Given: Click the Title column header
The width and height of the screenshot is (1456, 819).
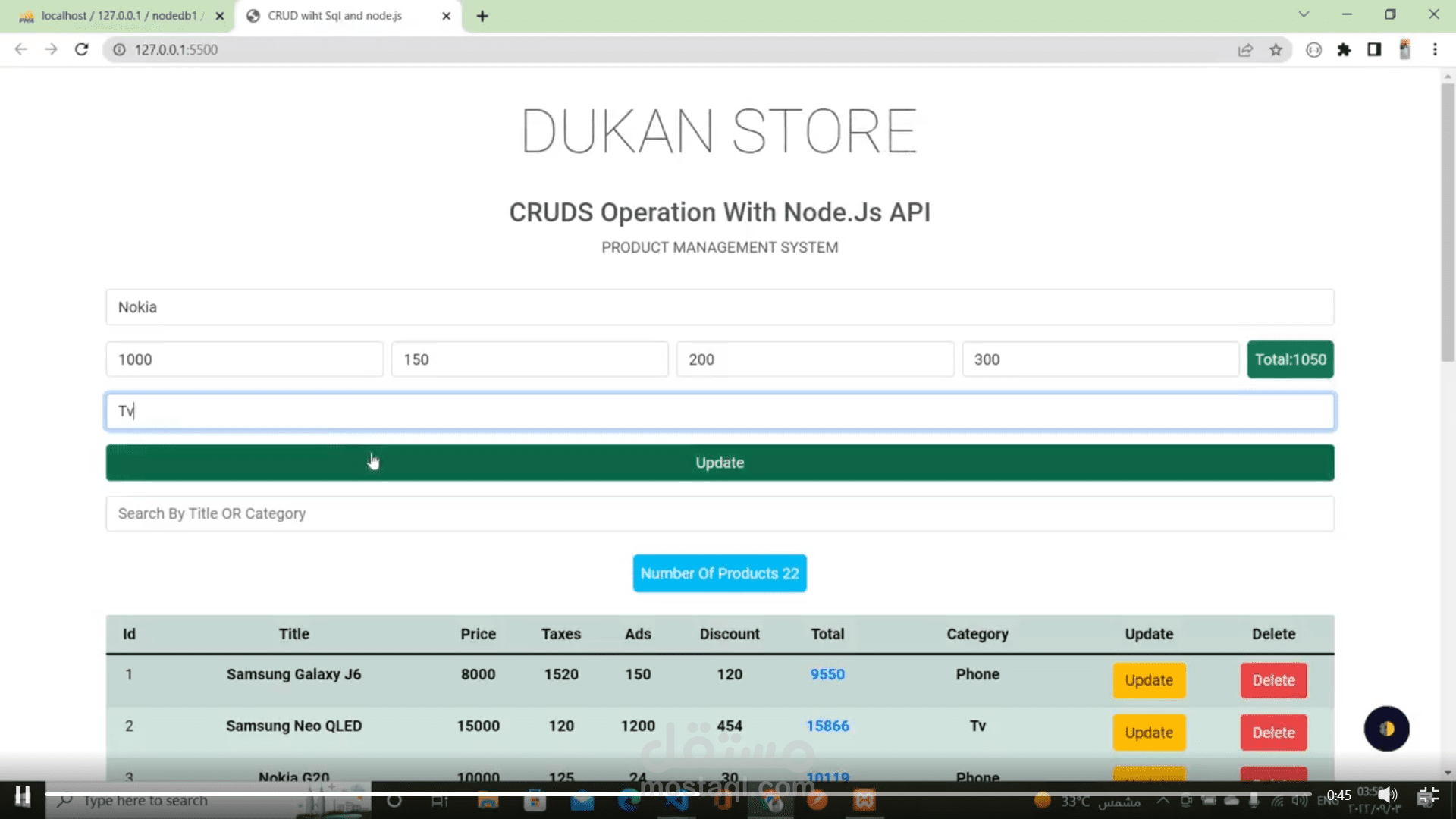Looking at the screenshot, I should 293,634.
